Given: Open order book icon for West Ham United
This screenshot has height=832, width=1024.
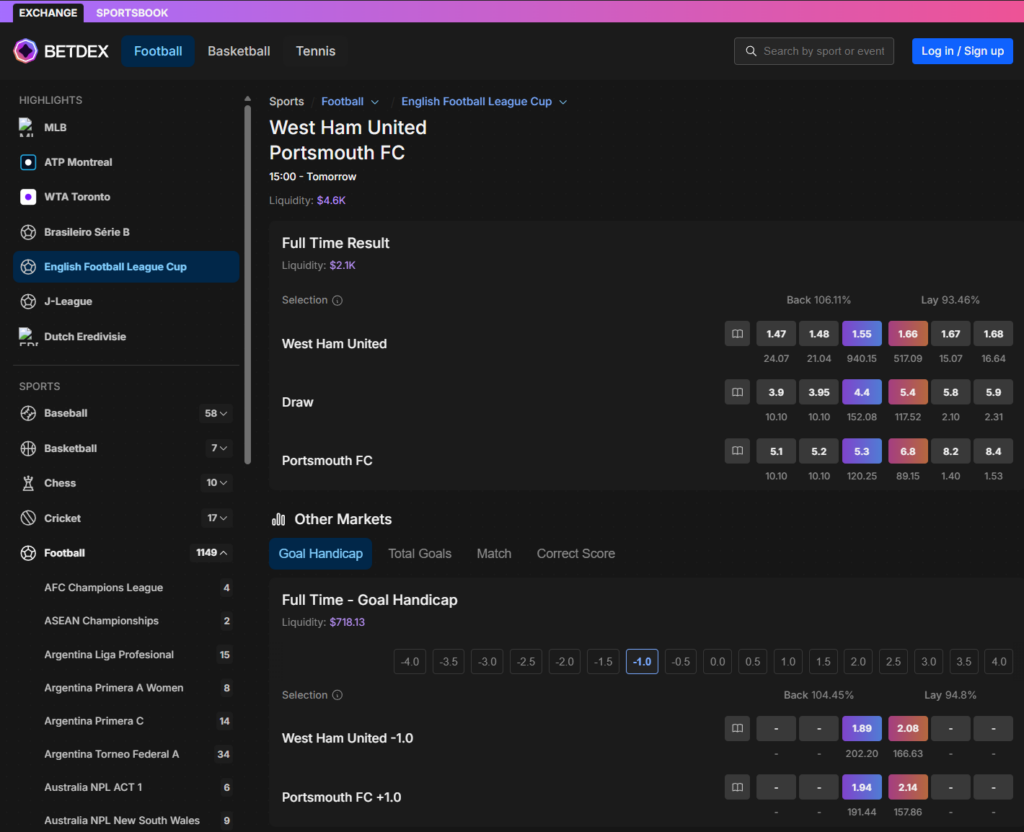Looking at the screenshot, I should click(x=737, y=334).
